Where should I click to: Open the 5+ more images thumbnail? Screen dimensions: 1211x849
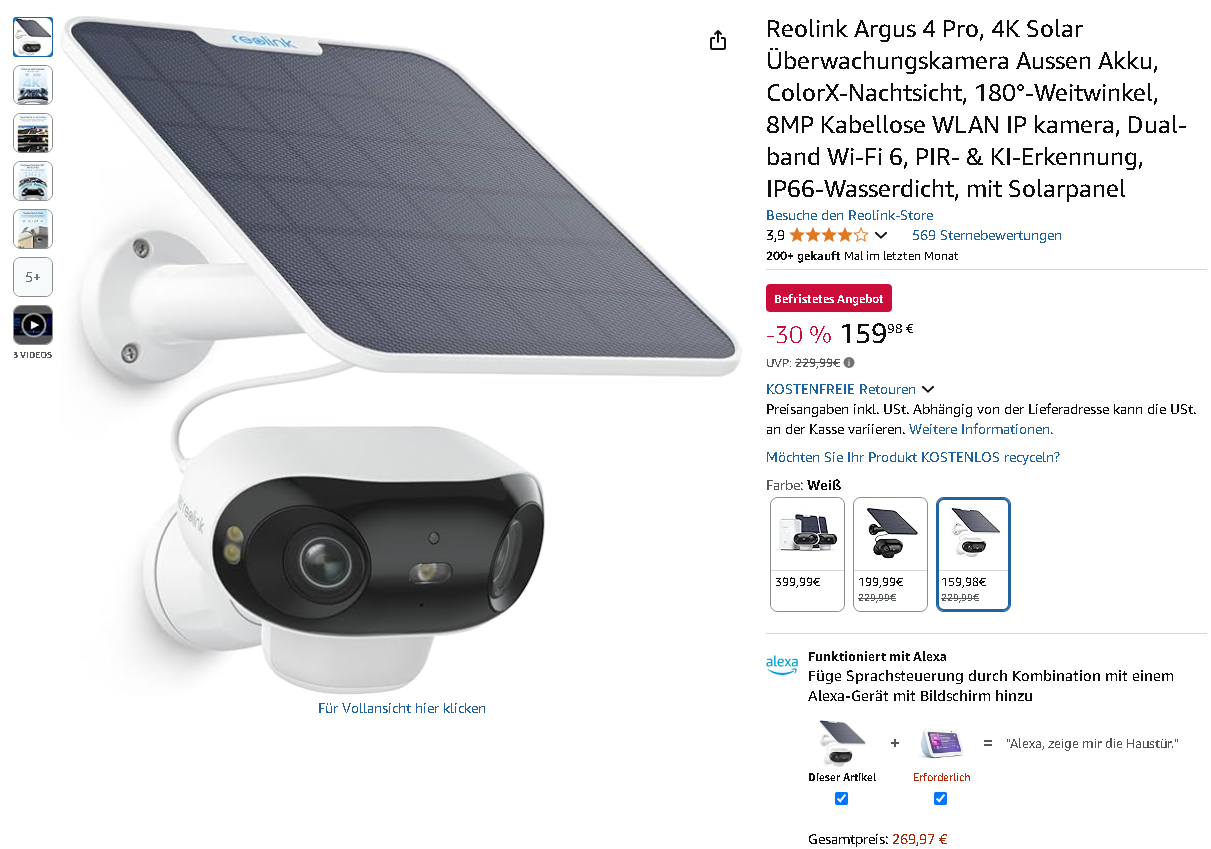[33, 277]
